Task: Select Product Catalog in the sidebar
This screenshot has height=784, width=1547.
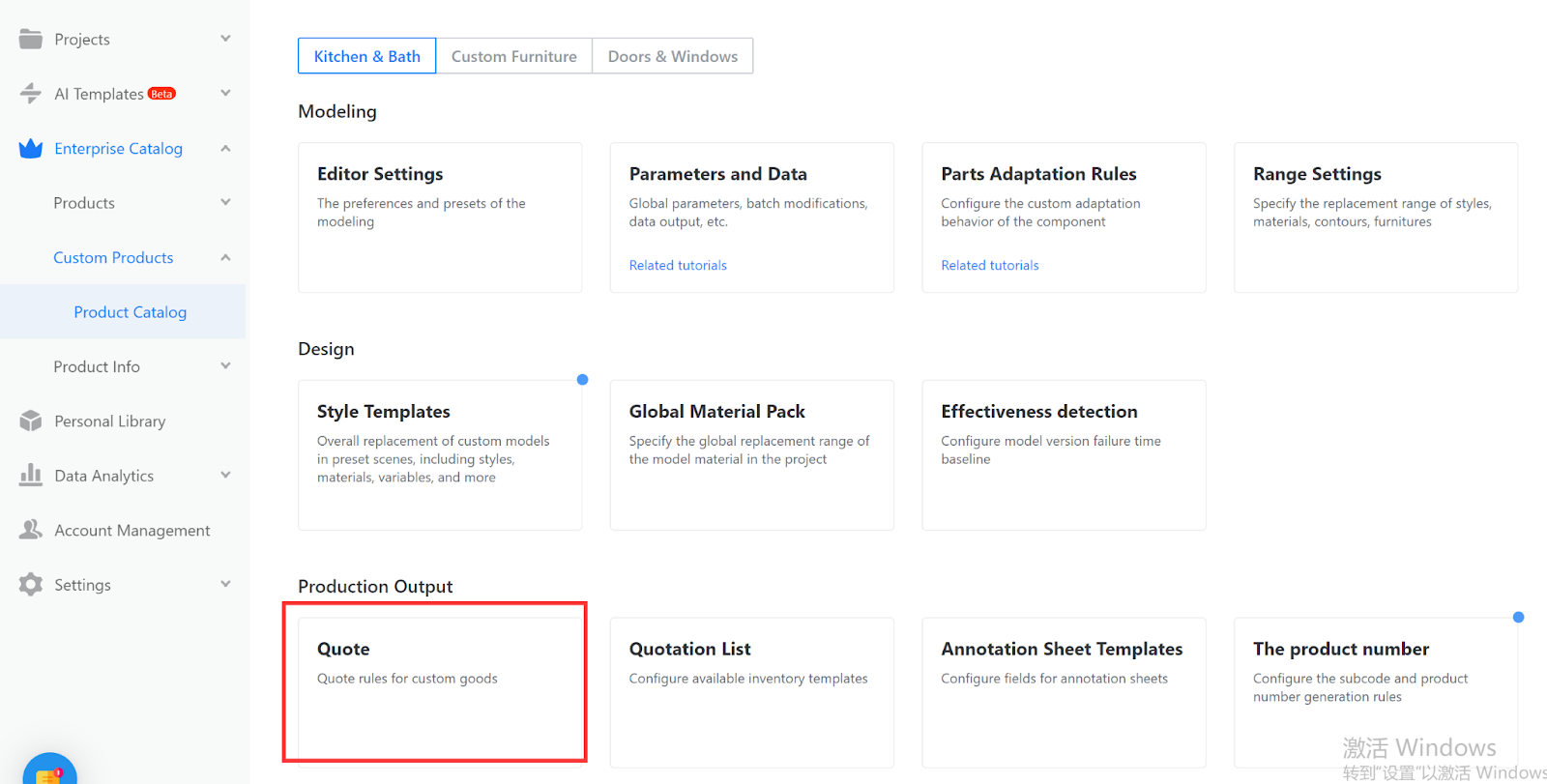Action: click(x=131, y=312)
